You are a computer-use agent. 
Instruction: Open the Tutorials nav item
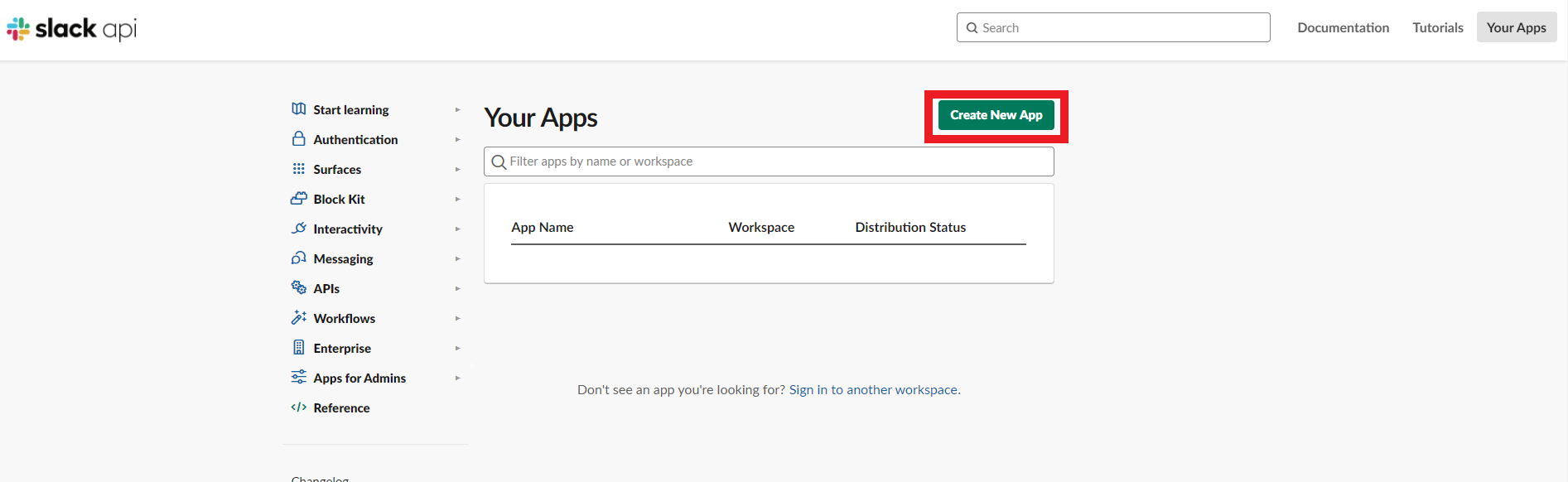coord(1437,27)
